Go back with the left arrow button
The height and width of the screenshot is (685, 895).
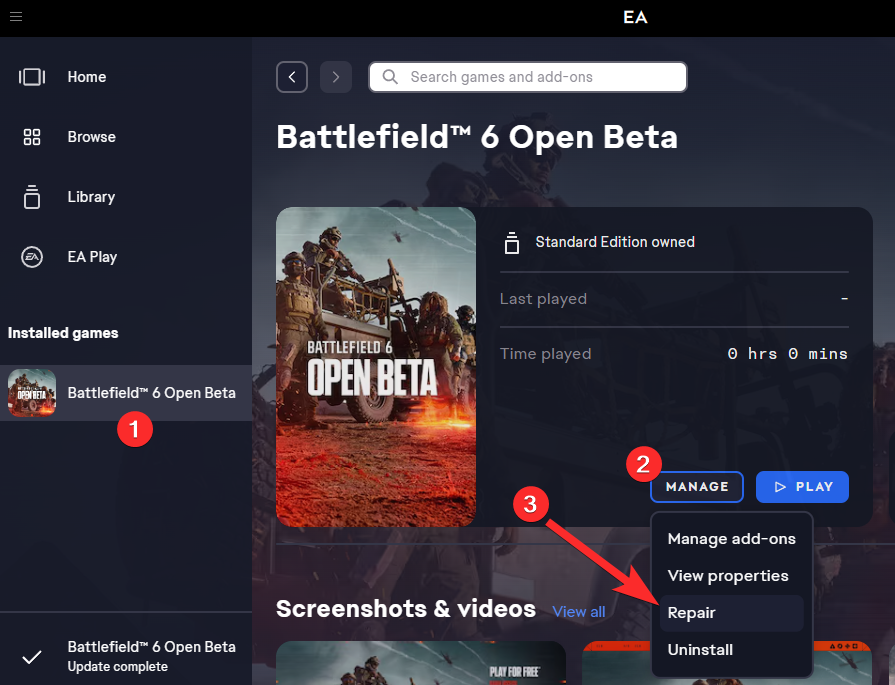292,77
